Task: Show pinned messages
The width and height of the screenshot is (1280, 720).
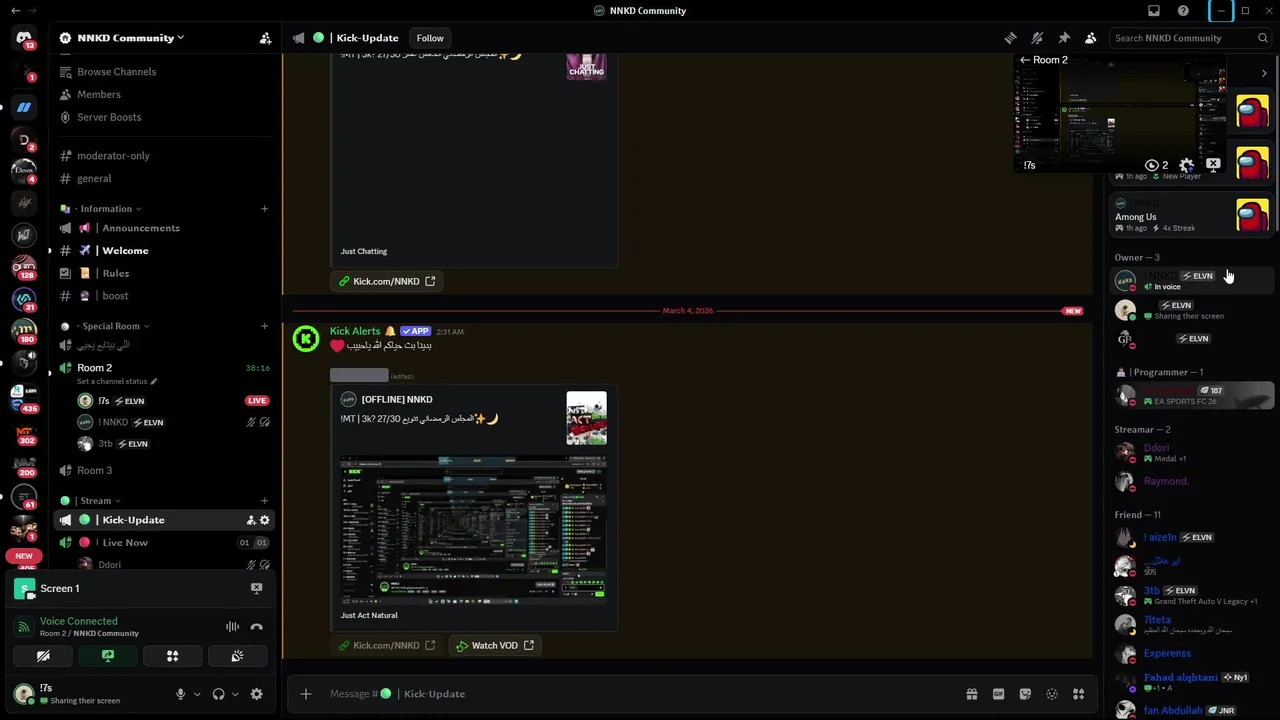Action: [1064, 38]
